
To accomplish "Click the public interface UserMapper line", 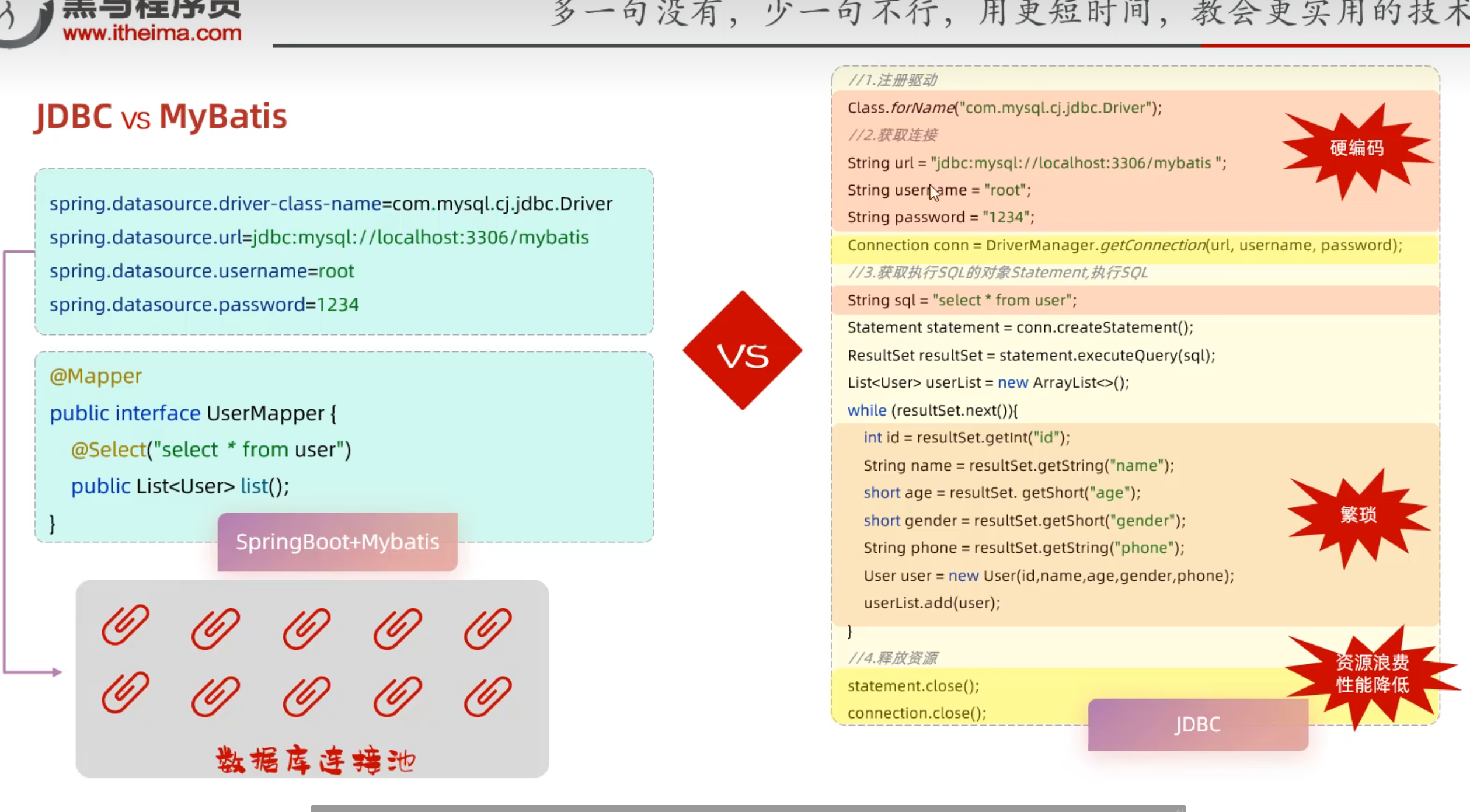I will tap(193, 413).
